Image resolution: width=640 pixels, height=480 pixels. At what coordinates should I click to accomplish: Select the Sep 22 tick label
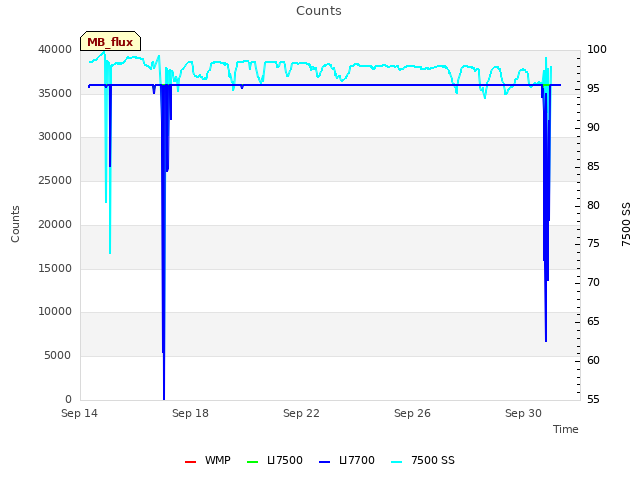tap(301, 413)
